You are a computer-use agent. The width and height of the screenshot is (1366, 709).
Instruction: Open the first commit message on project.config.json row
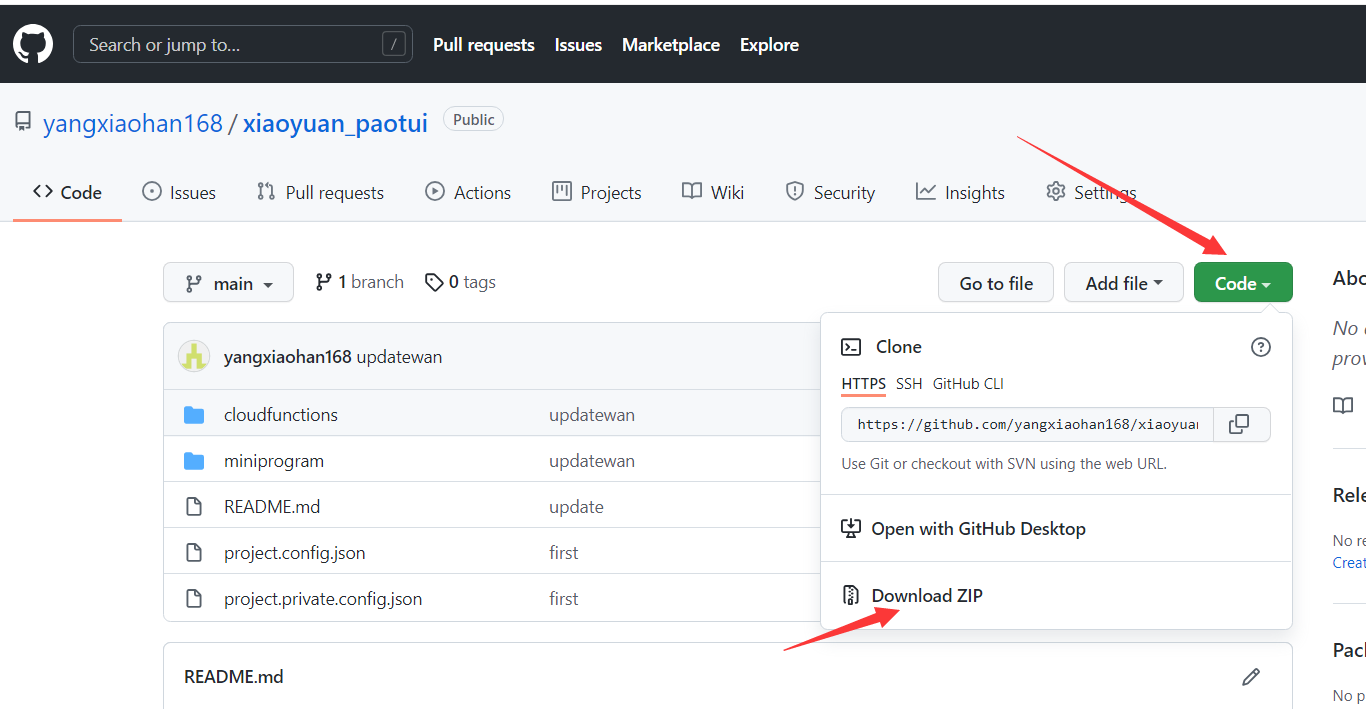pos(564,552)
